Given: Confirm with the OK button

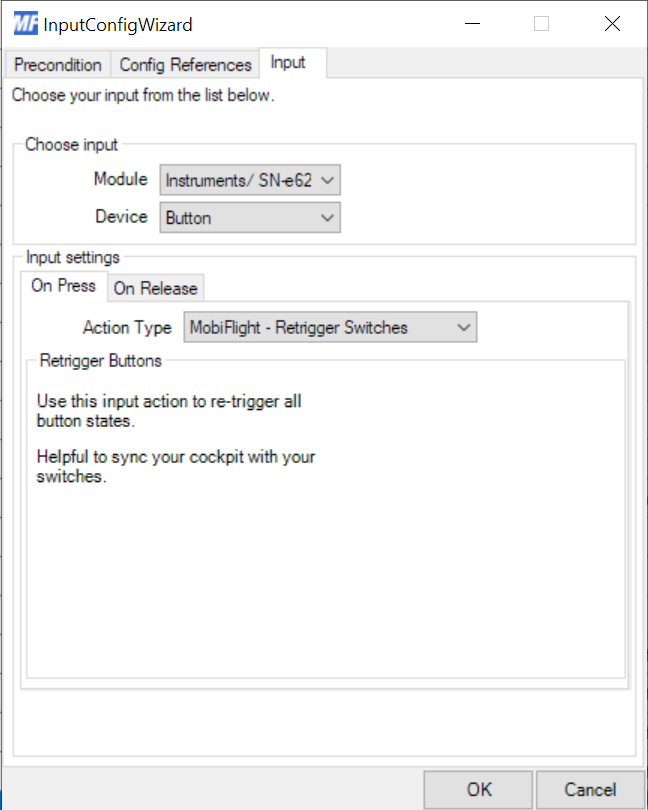Looking at the screenshot, I should [x=479, y=789].
